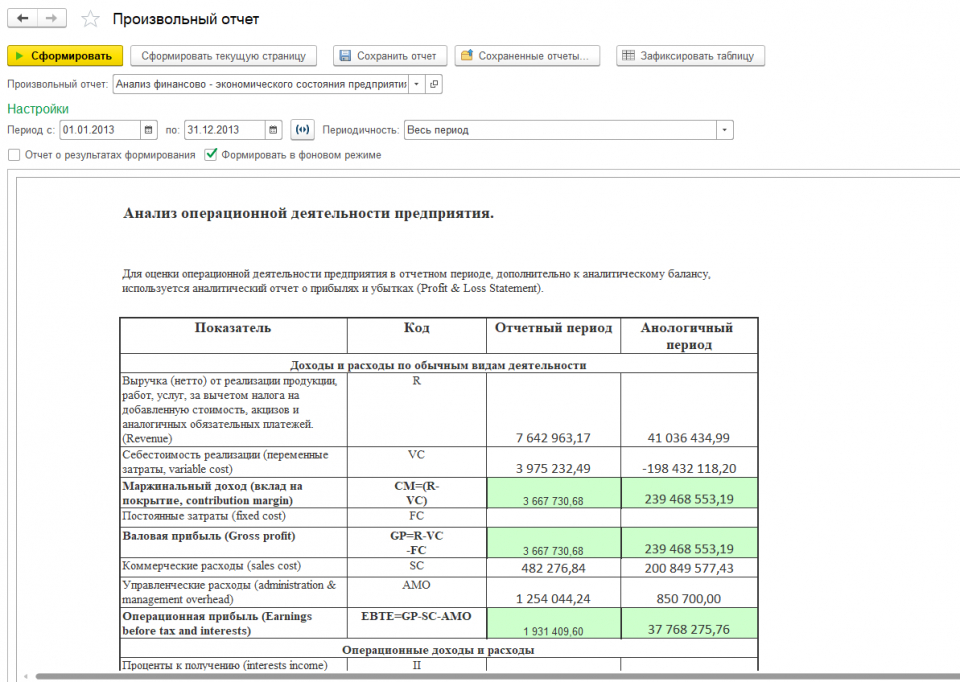Open the Настройки section link
The height and width of the screenshot is (682, 960).
point(38,109)
